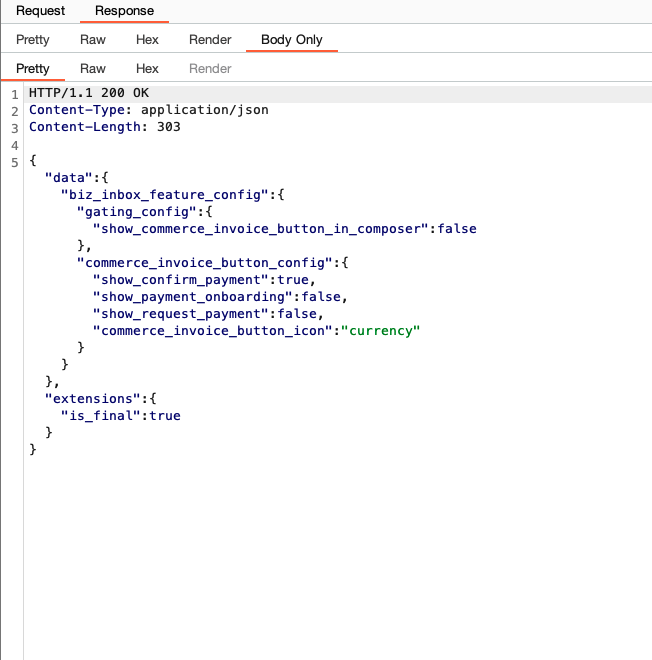
Task: Click line number 5 in the gutter
Action: coord(15,162)
